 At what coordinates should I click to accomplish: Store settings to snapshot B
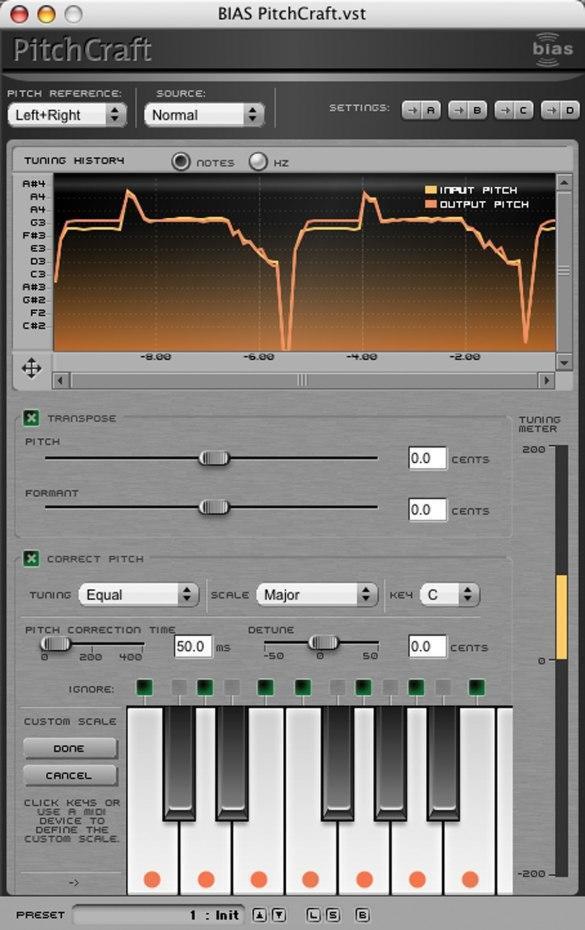coord(468,110)
